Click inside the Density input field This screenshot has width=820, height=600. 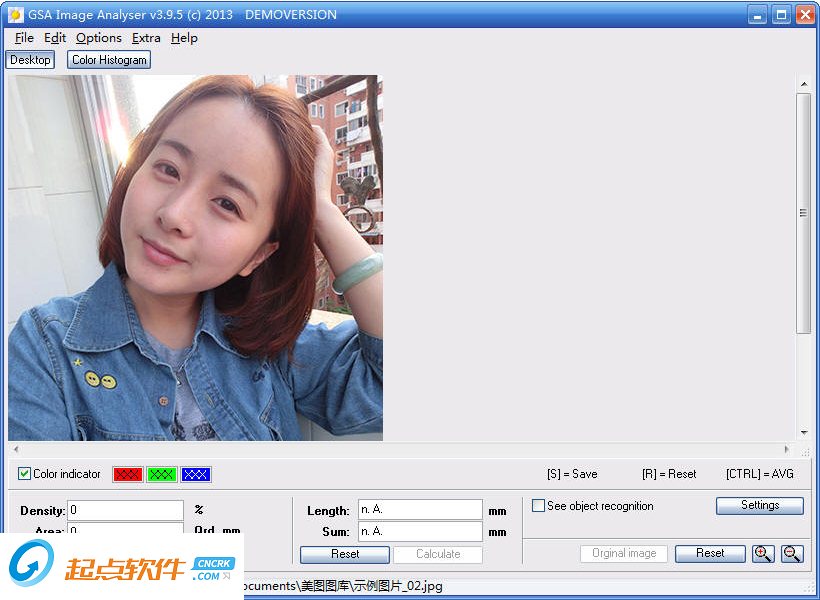click(126, 510)
